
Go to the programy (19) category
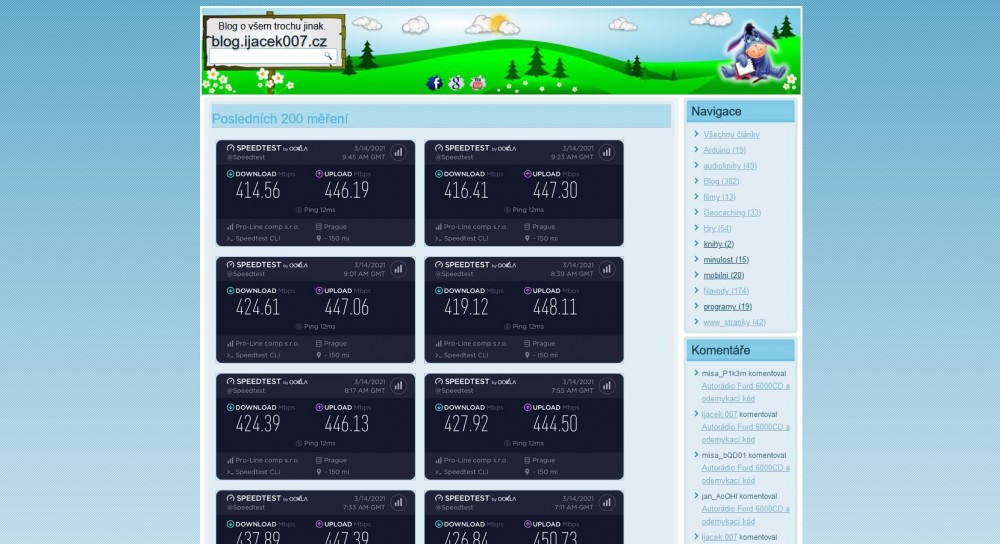tap(727, 306)
